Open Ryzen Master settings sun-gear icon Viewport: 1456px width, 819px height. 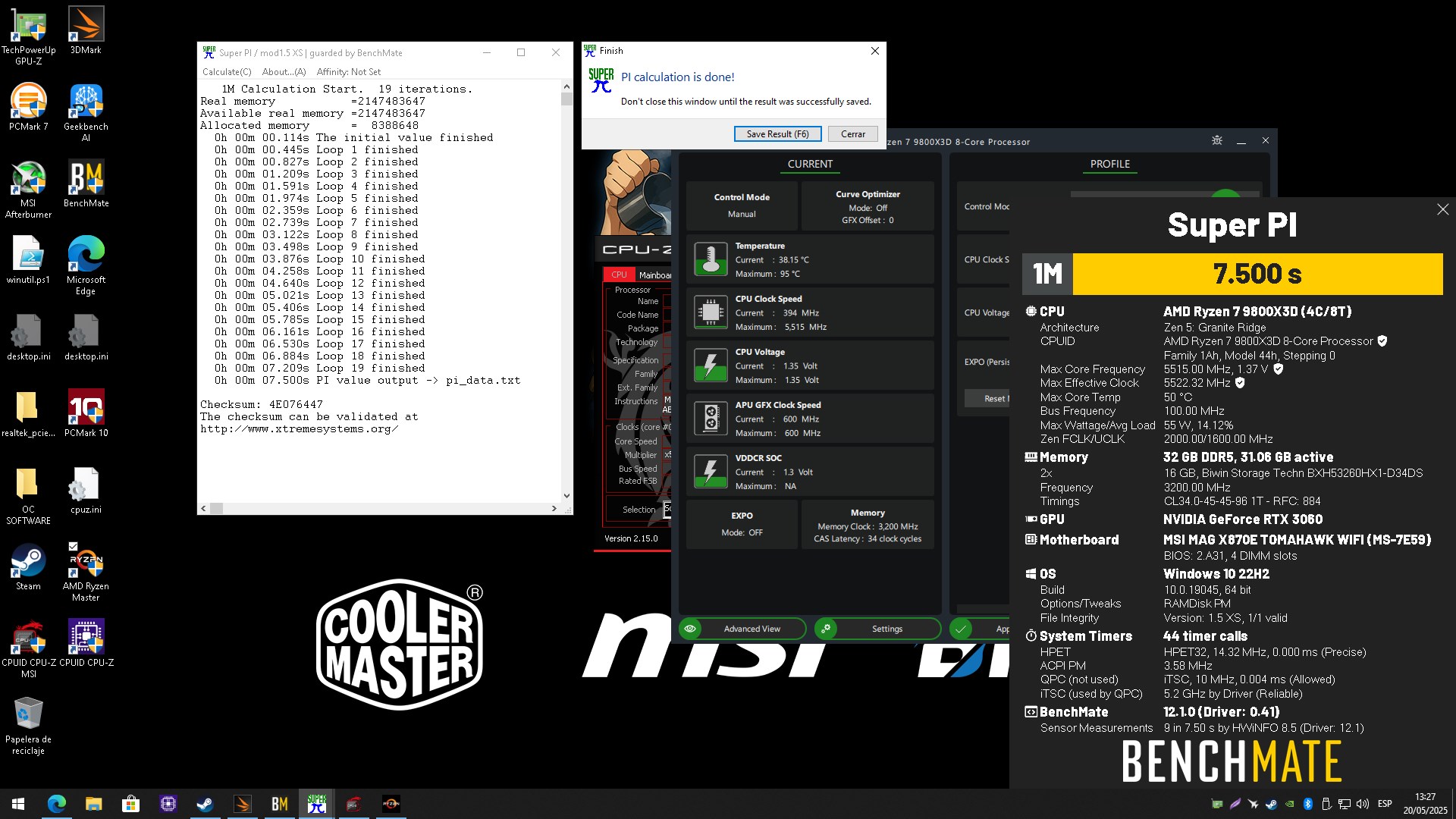click(x=1216, y=141)
